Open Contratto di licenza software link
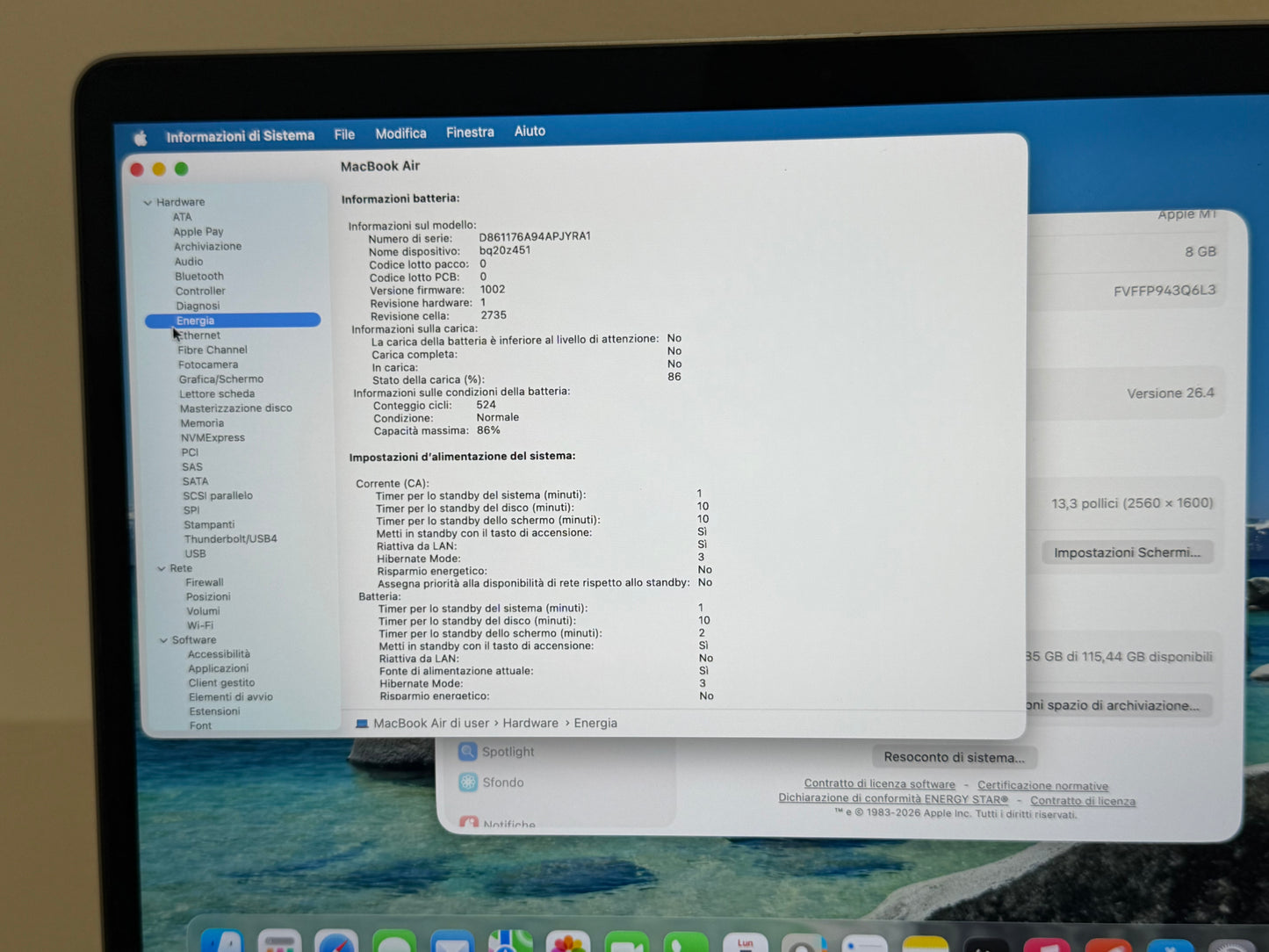Viewport: 1269px width, 952px height. (879, 784)
